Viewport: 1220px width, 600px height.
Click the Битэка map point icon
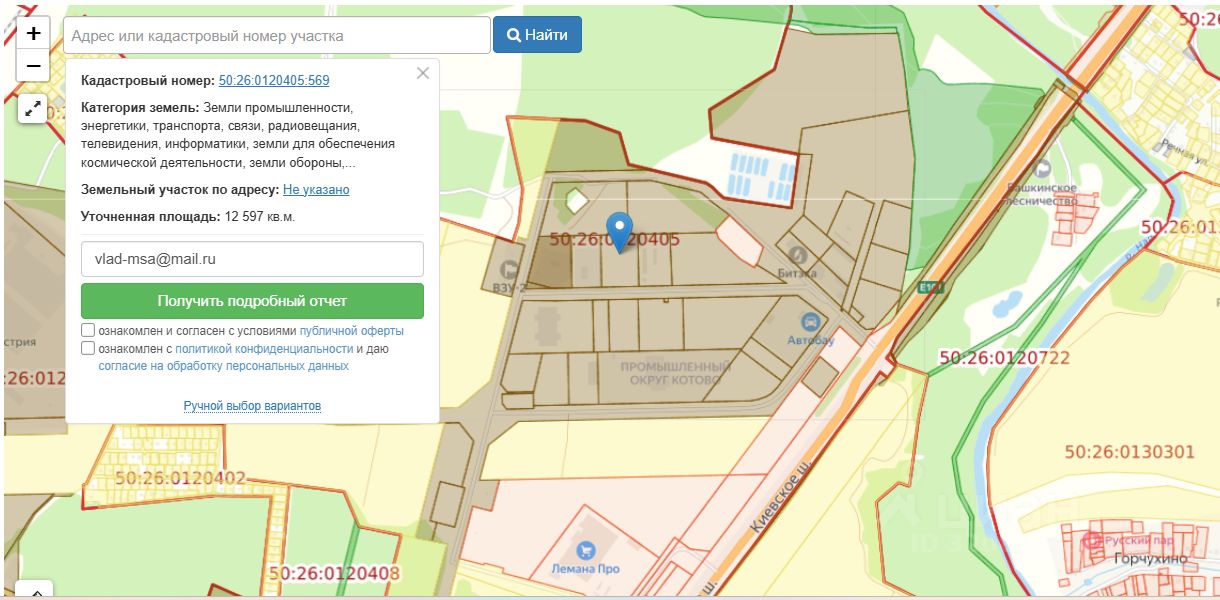(797, 255)
